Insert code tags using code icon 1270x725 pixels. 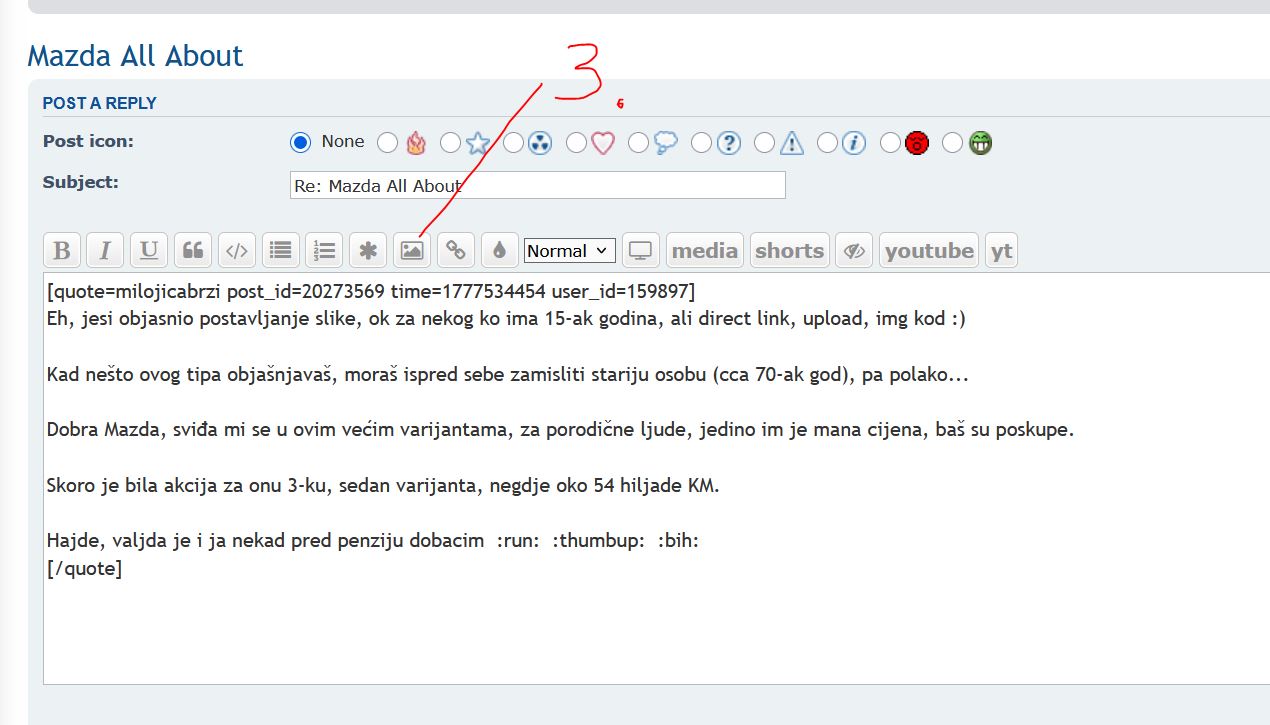[x=237, y=250]
